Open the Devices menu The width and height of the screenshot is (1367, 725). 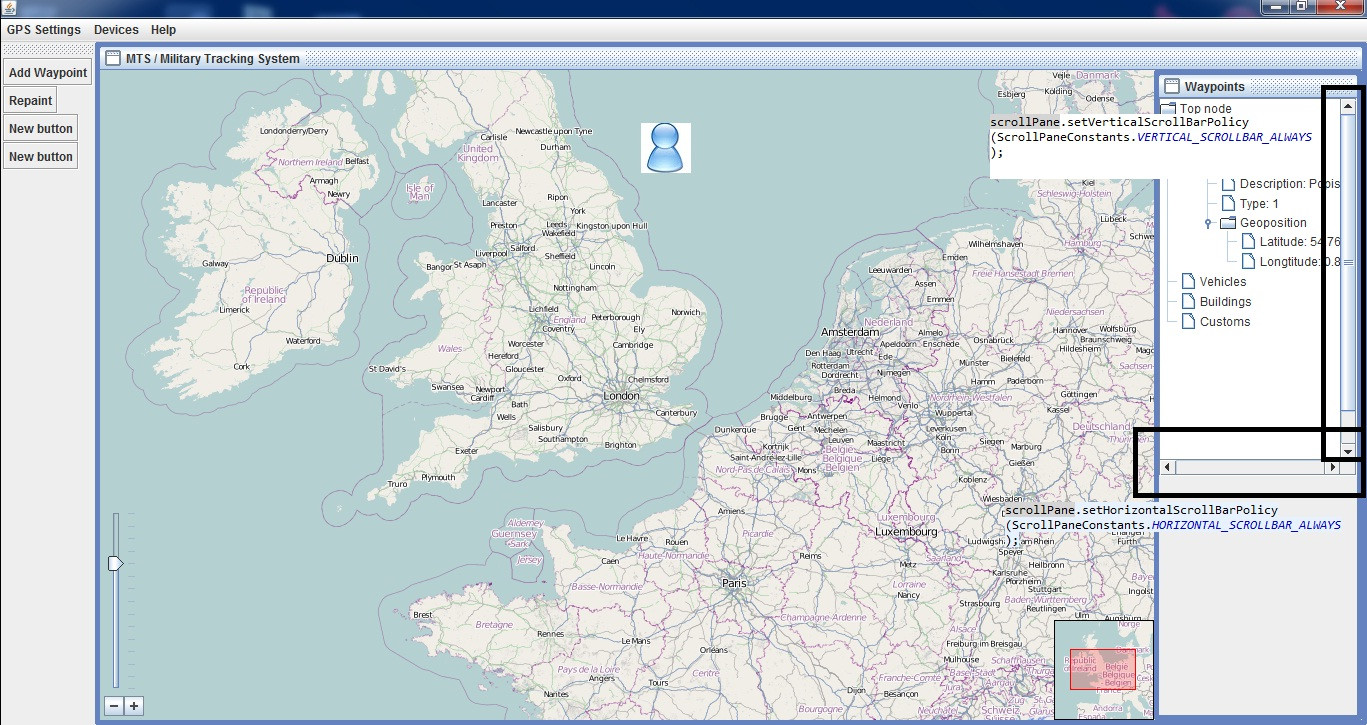click(116, 30)
